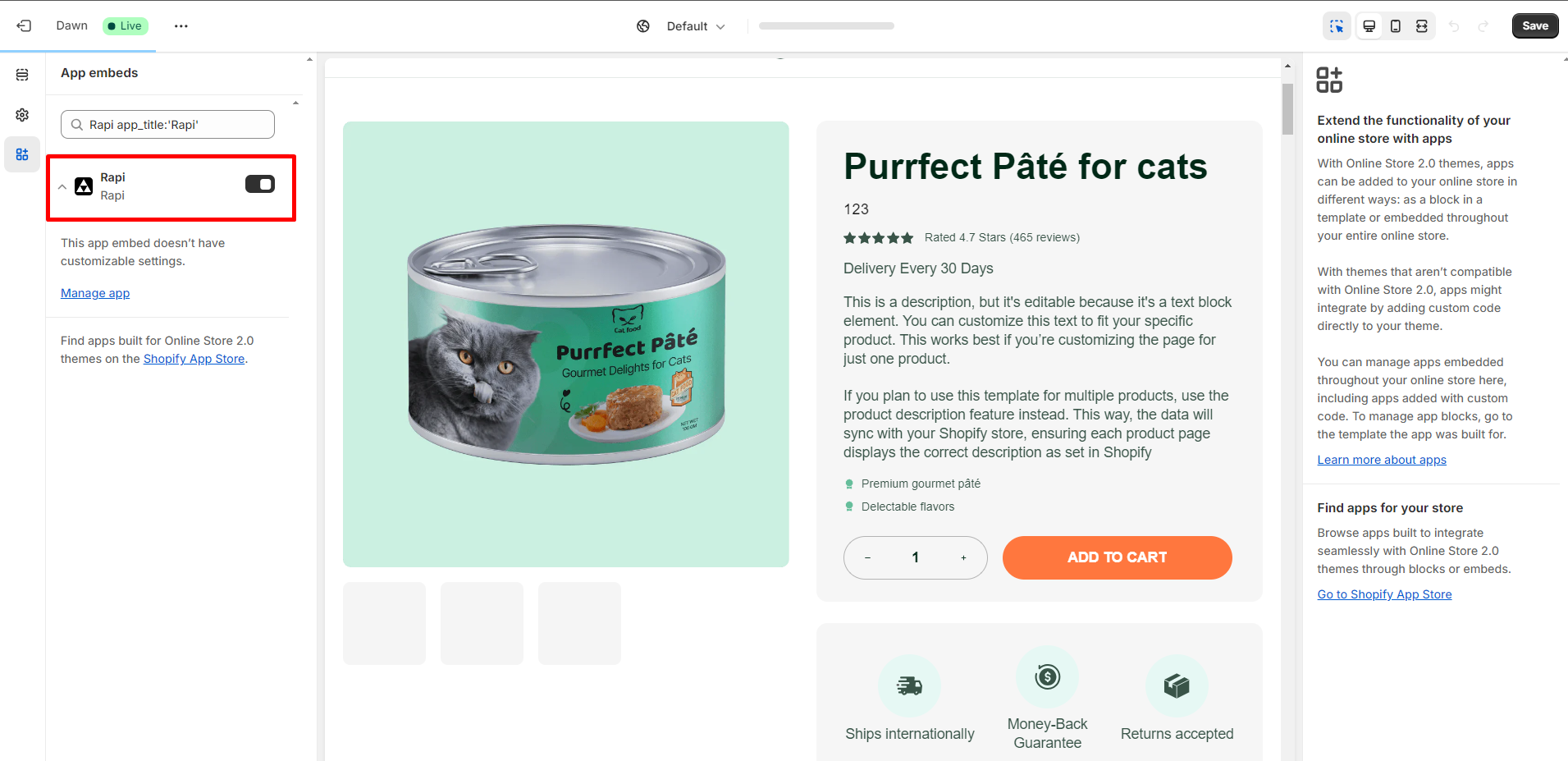Exit the theme editor via back icon
The image size is (1568, 761).
coord(25,26)
